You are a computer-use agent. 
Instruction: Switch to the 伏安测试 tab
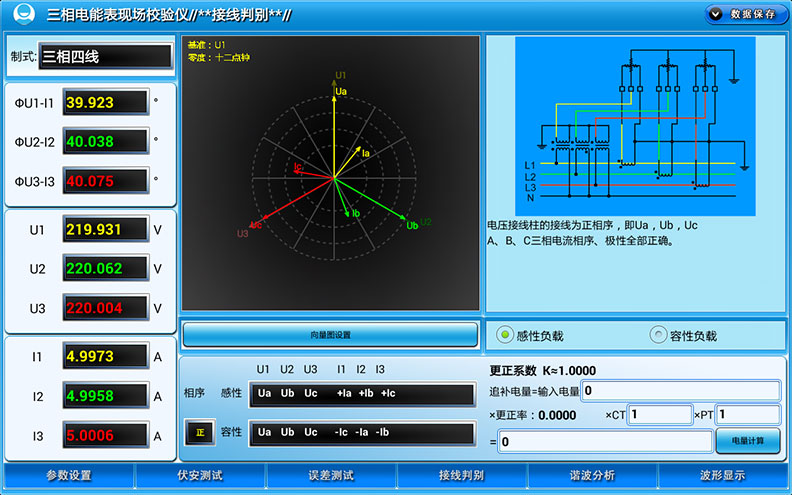click(x=200, y=475)
